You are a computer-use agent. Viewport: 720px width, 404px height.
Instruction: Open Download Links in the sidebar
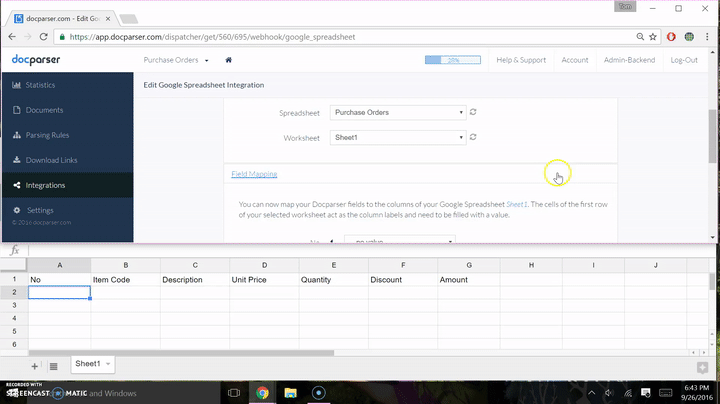coord(50,160)
